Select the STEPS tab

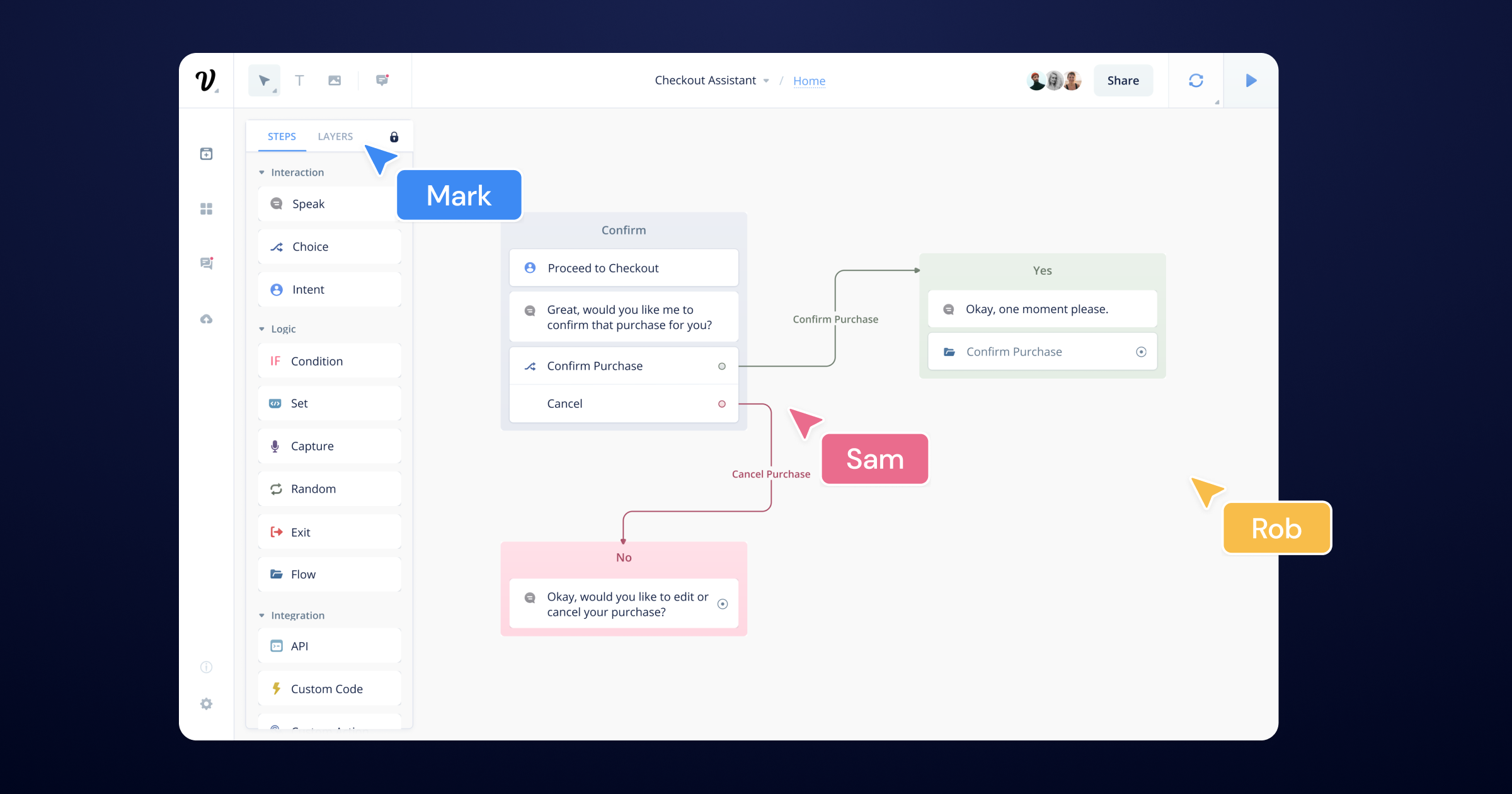pos(282,137)
